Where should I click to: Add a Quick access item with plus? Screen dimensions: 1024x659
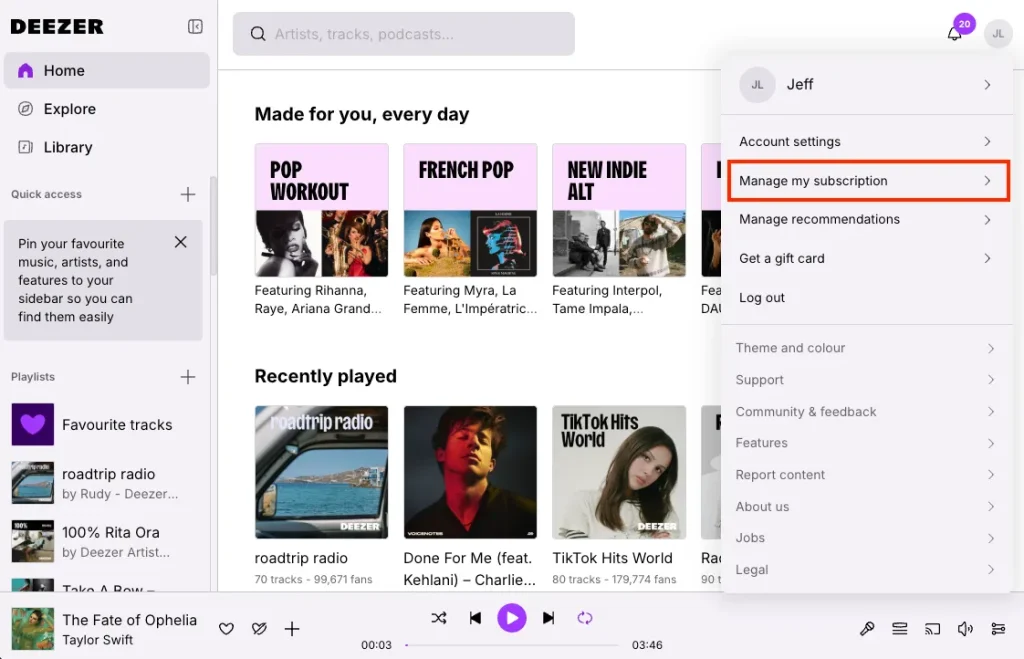click(x=187, y=194)
